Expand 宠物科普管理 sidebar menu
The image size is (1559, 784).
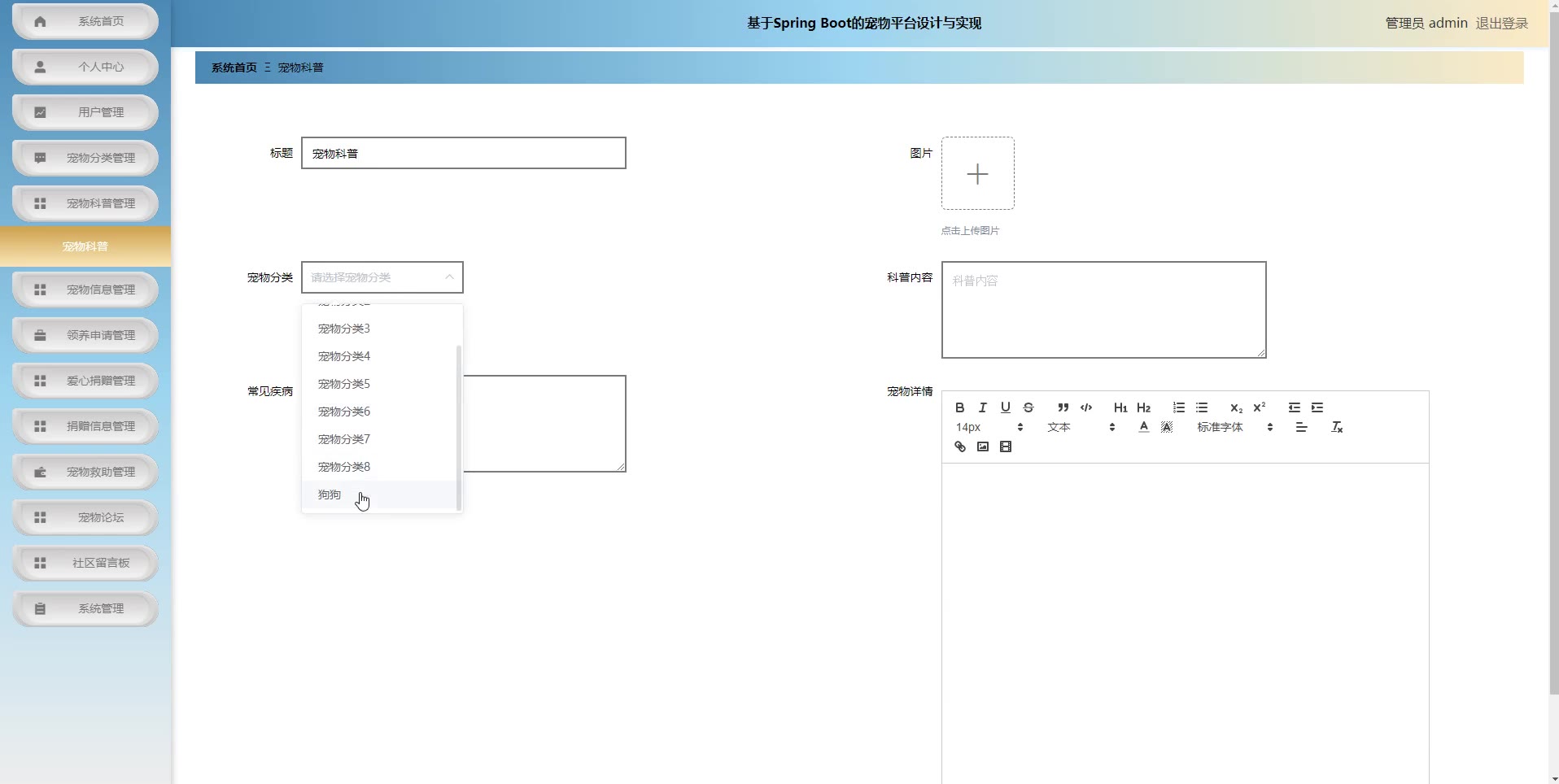pyautogui.click(x=85, y=203)
